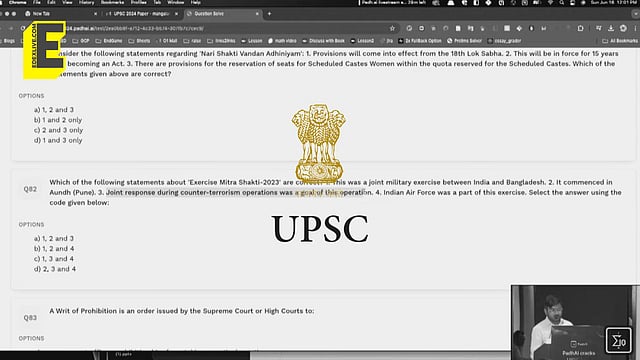Viewport: 640px width, 360px height.
Task: Open the Help menu
Action: (196, 2)
